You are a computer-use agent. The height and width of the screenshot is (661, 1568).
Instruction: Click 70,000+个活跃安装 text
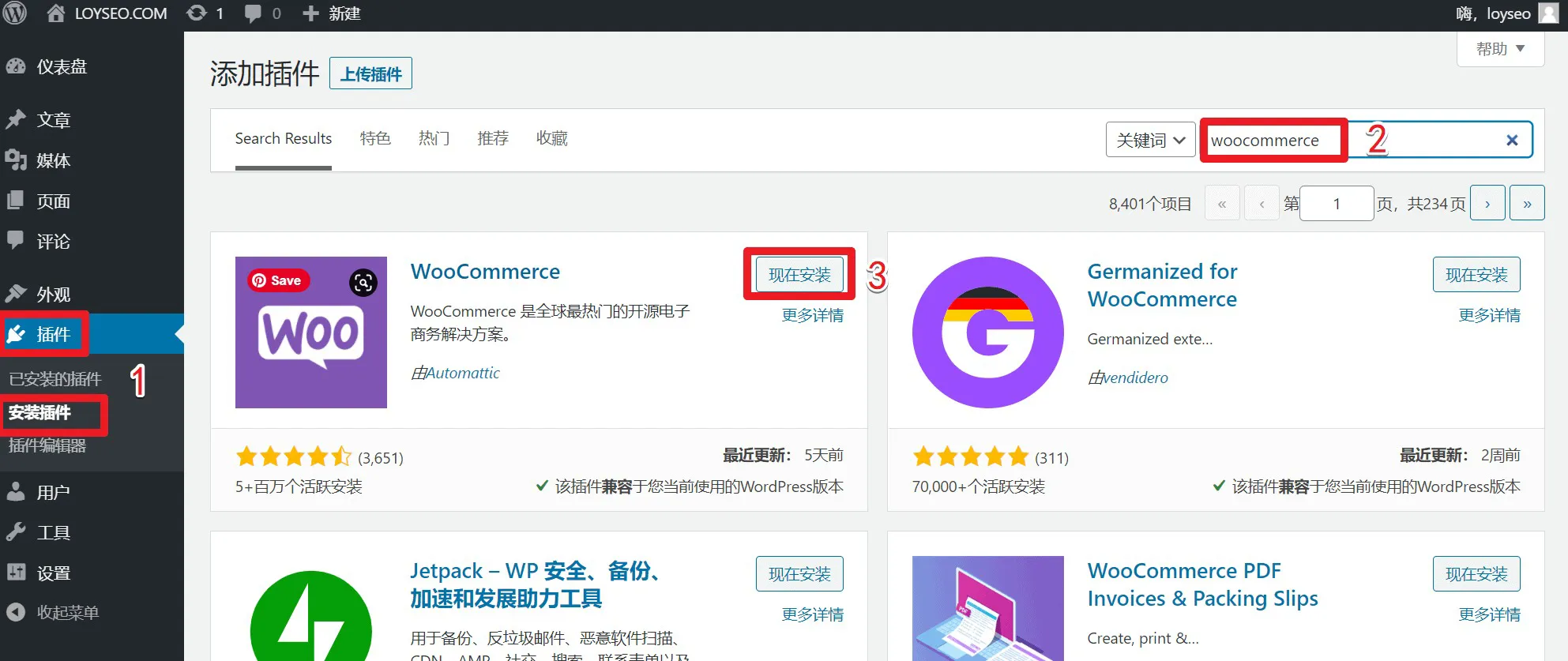[979, 486]
